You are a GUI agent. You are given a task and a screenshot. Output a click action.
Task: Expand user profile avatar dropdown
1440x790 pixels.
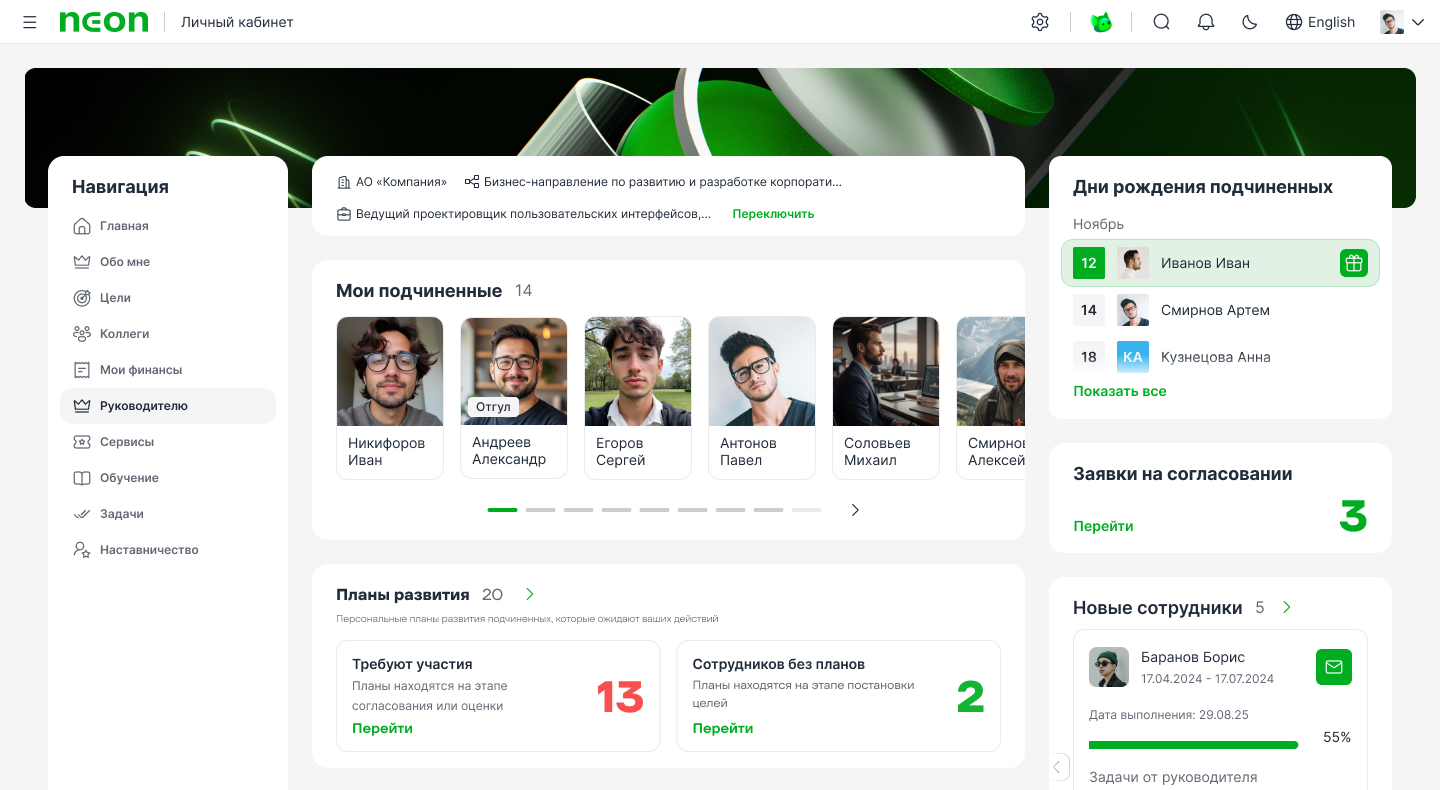tap(1402, 22)
